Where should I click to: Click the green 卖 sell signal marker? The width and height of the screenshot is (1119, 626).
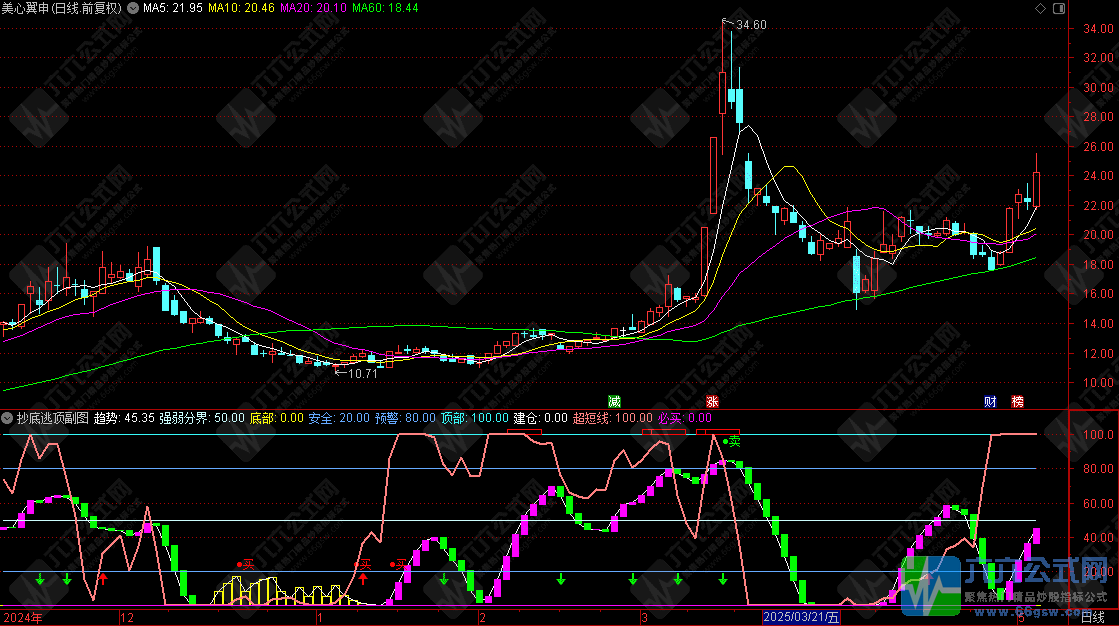pos(731,440)
